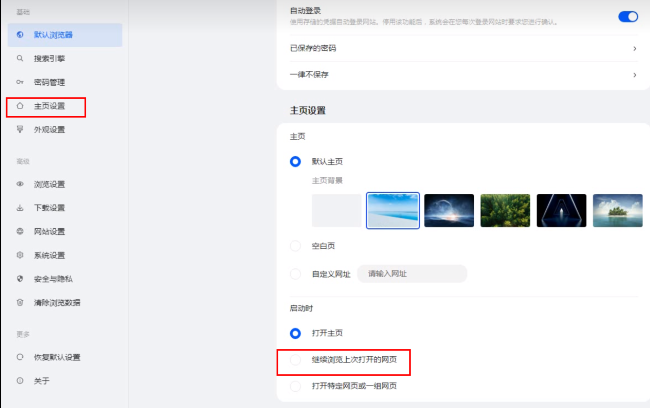650x408 pixels.
Task: Choose the dark triangle tunnel background
Action: point(561,210)
